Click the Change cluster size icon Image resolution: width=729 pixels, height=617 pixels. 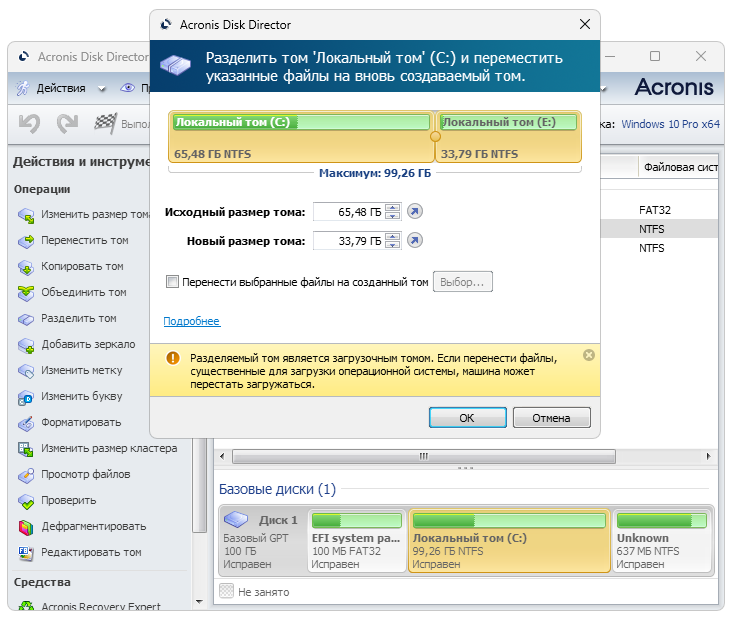pyautogui.click(x=26, y=449)
